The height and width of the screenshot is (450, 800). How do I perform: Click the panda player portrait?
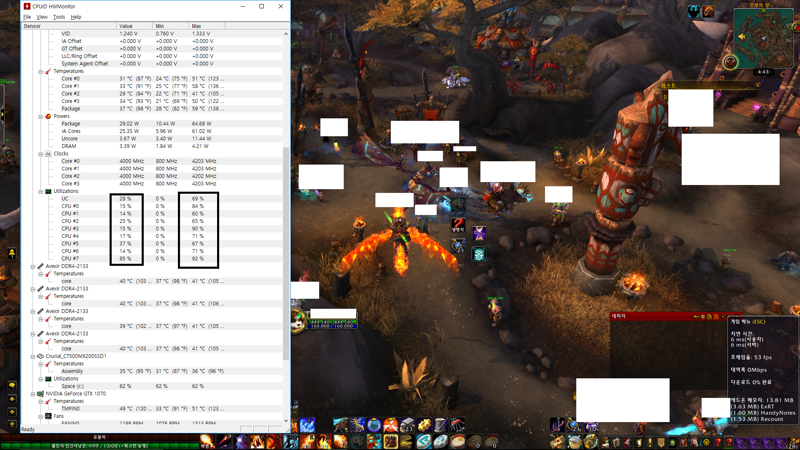(299, 321)
